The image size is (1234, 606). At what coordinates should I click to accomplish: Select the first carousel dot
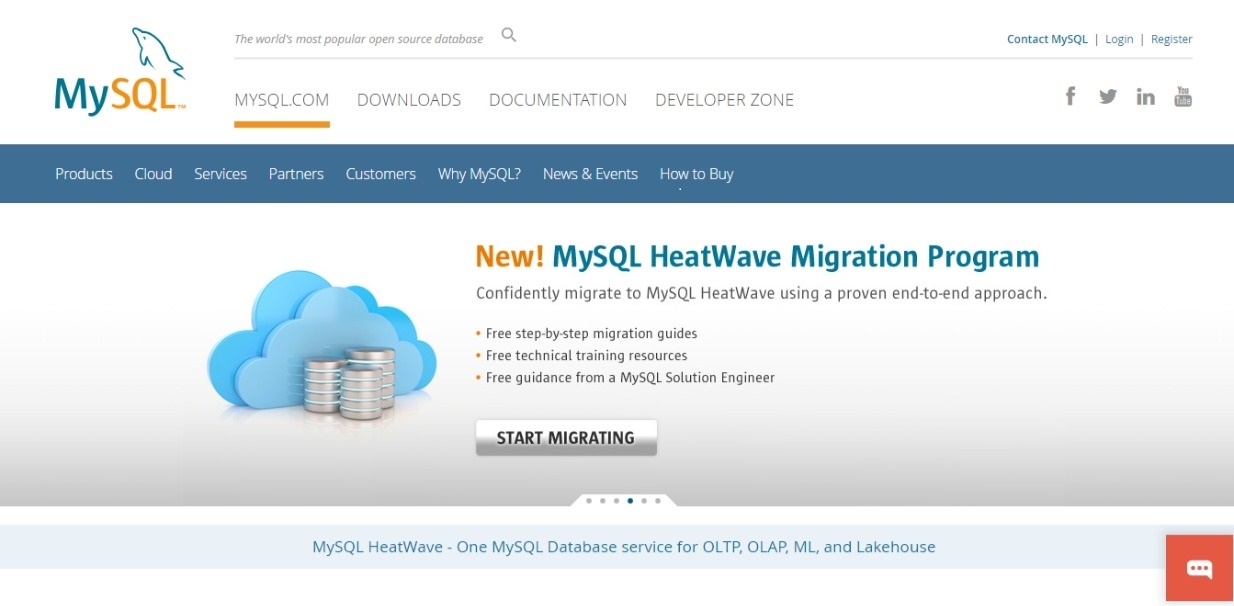(x=589, y=500)
